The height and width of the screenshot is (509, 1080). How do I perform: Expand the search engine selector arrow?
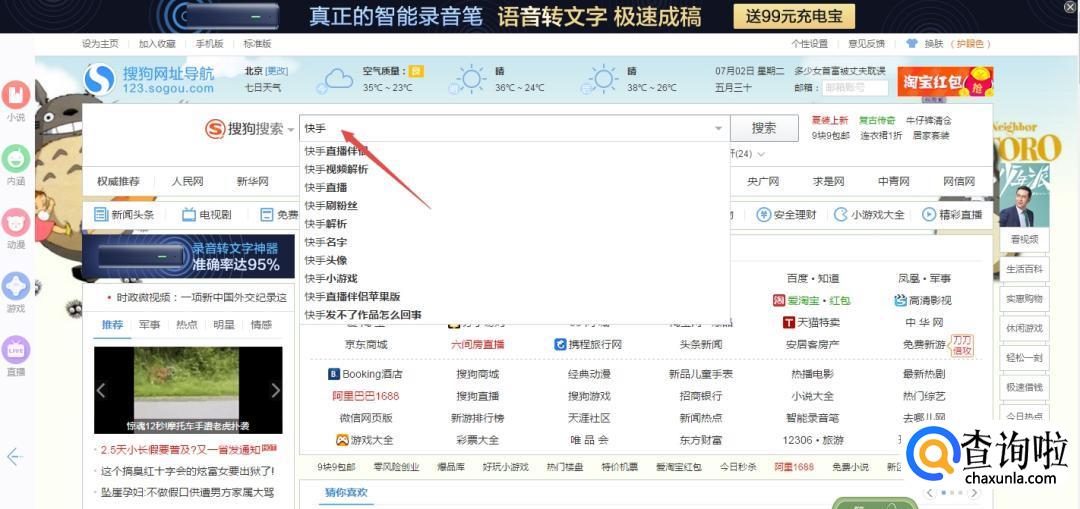coord(291,129)
